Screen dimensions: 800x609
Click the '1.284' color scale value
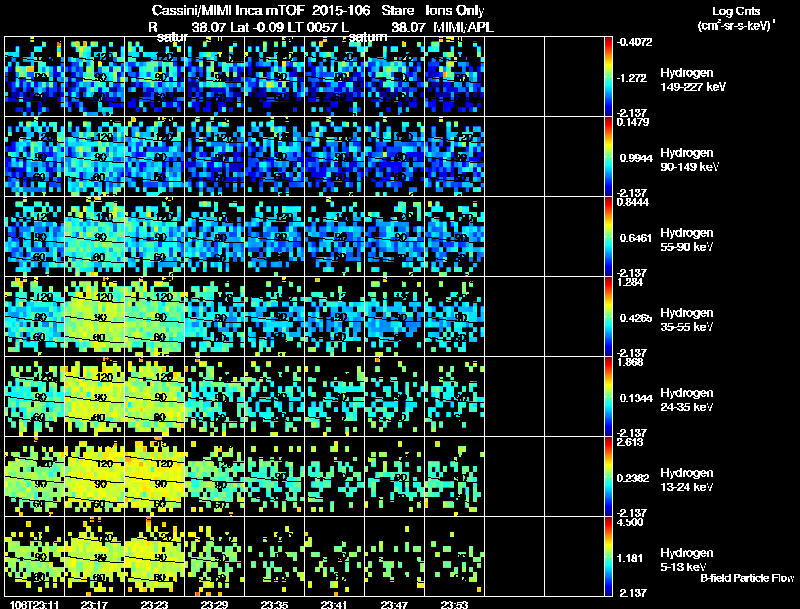(x=630, y=282)
